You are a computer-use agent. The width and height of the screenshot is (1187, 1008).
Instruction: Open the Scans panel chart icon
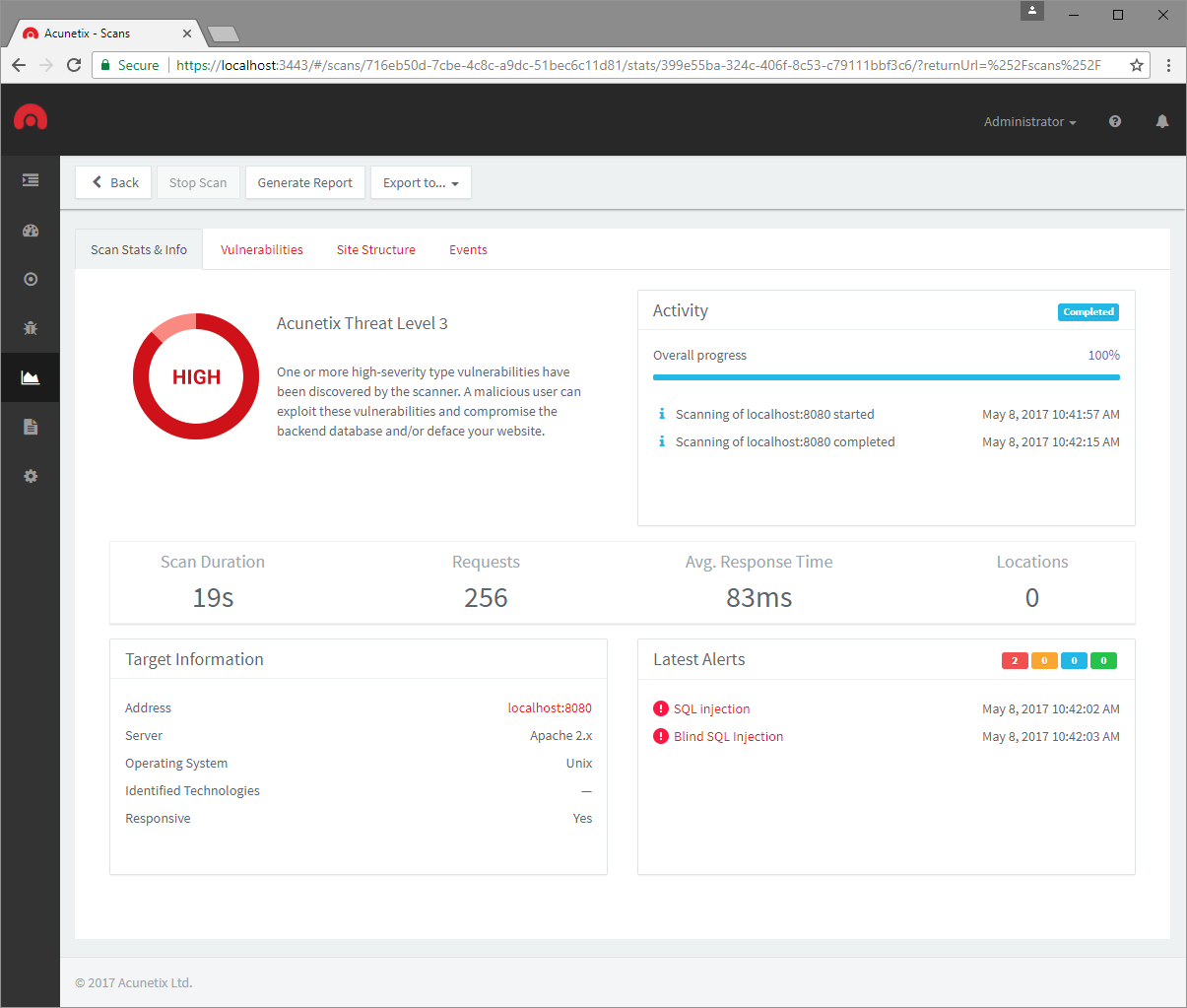click(x=31, y=377)
